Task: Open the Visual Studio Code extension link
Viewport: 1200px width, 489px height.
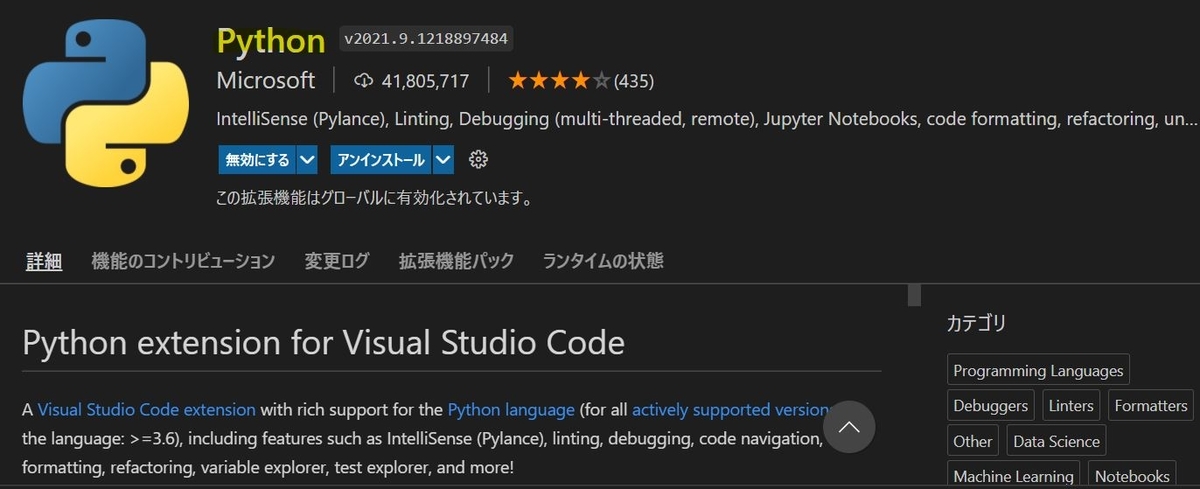Action: click(x=146, y=409)
